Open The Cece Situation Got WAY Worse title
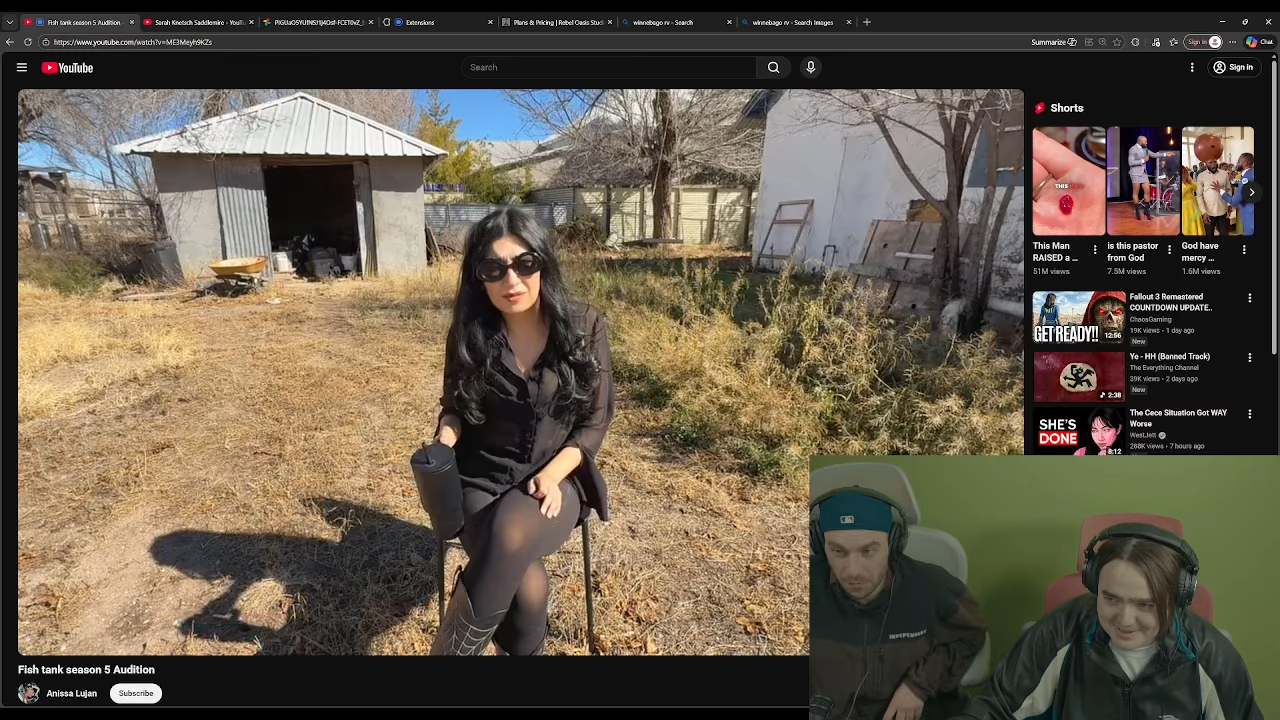Screen dimensions: 1280x720 [1178, 418]
